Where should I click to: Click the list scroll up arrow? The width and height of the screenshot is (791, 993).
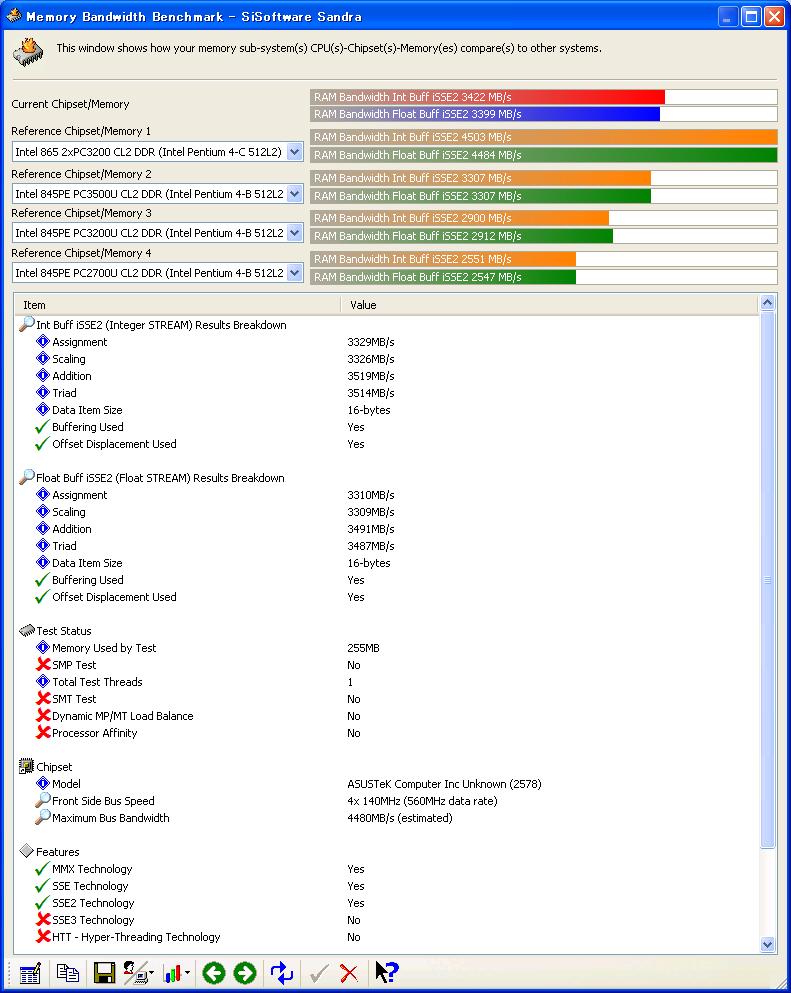point(767,303)
